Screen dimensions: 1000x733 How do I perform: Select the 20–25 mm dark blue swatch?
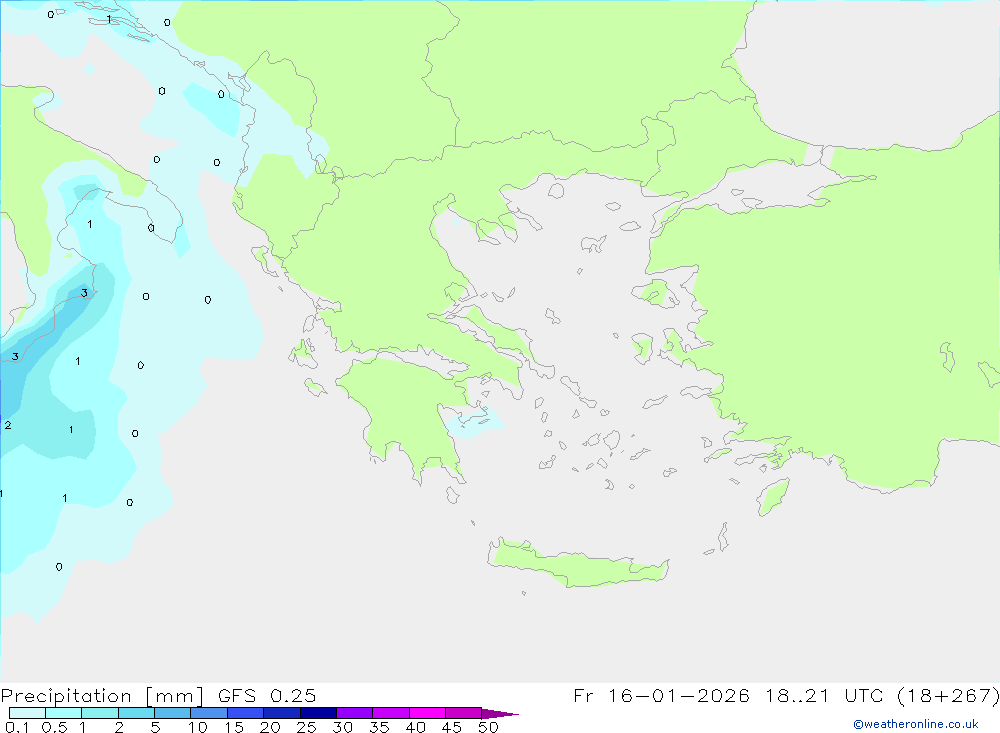(282, 713)
